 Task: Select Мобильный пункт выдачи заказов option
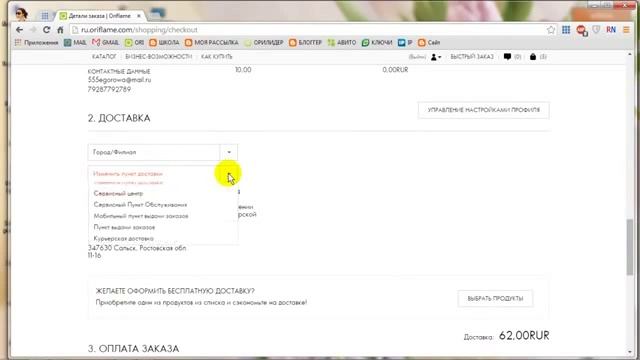(141, 216)
